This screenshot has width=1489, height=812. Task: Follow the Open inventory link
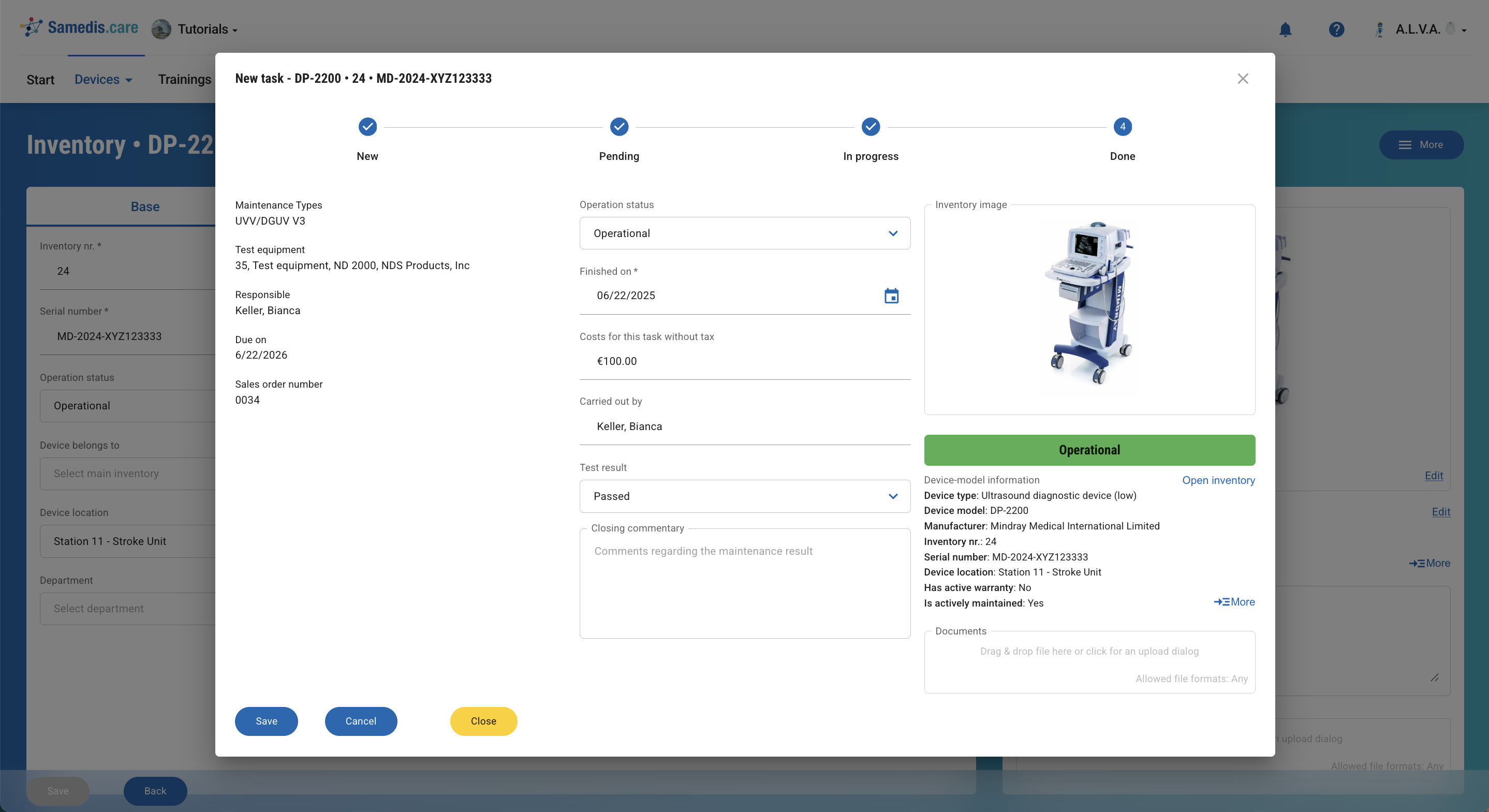pos(1218,480)
